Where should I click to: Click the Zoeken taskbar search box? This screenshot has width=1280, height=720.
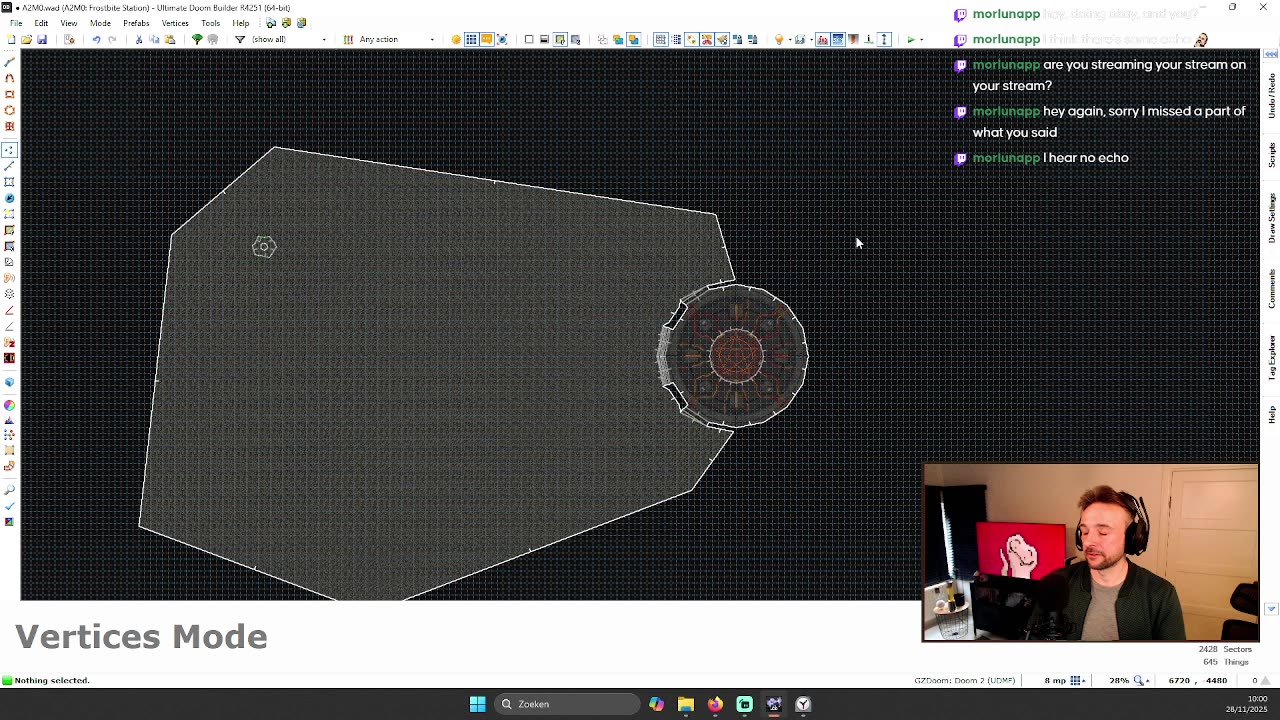pos(567,704)
